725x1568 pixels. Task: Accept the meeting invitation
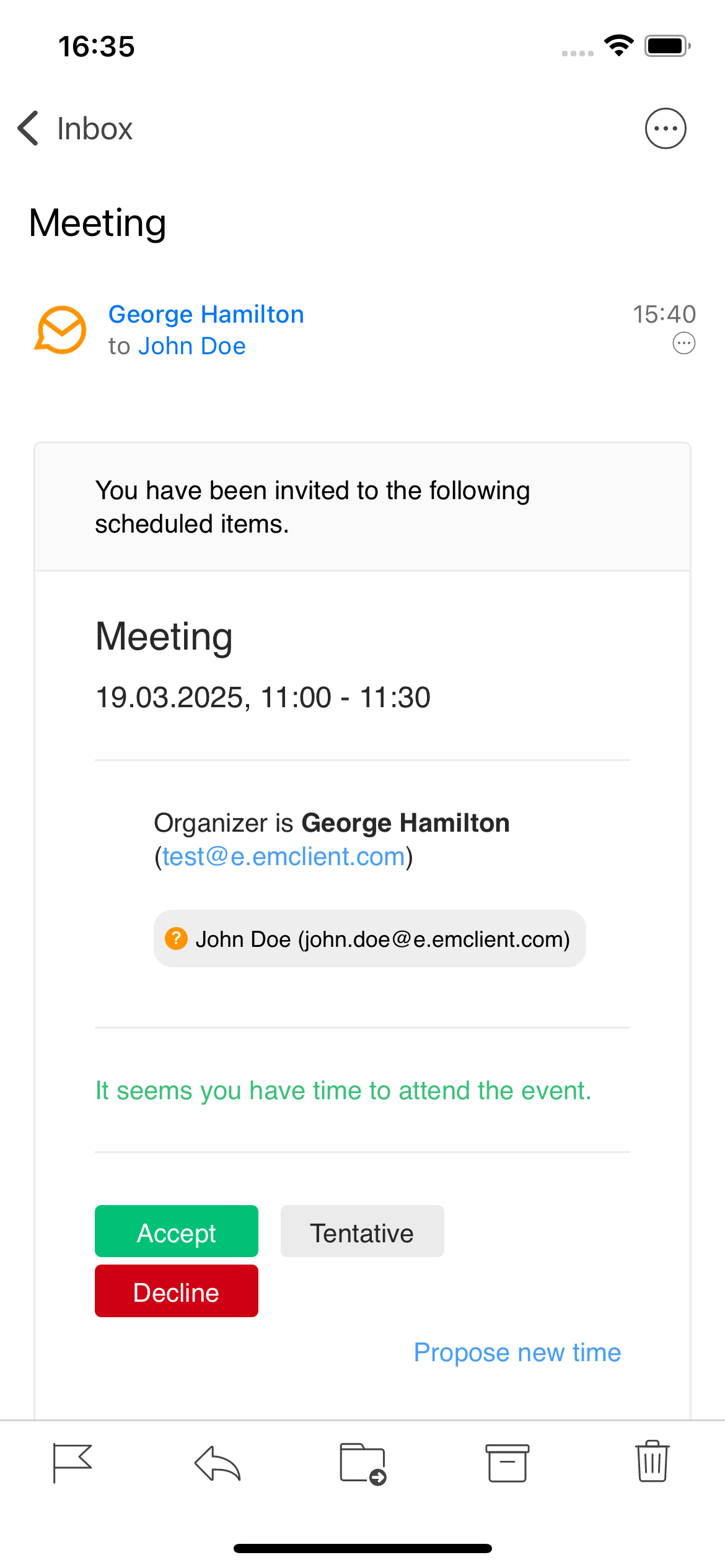click(177, 1231)
